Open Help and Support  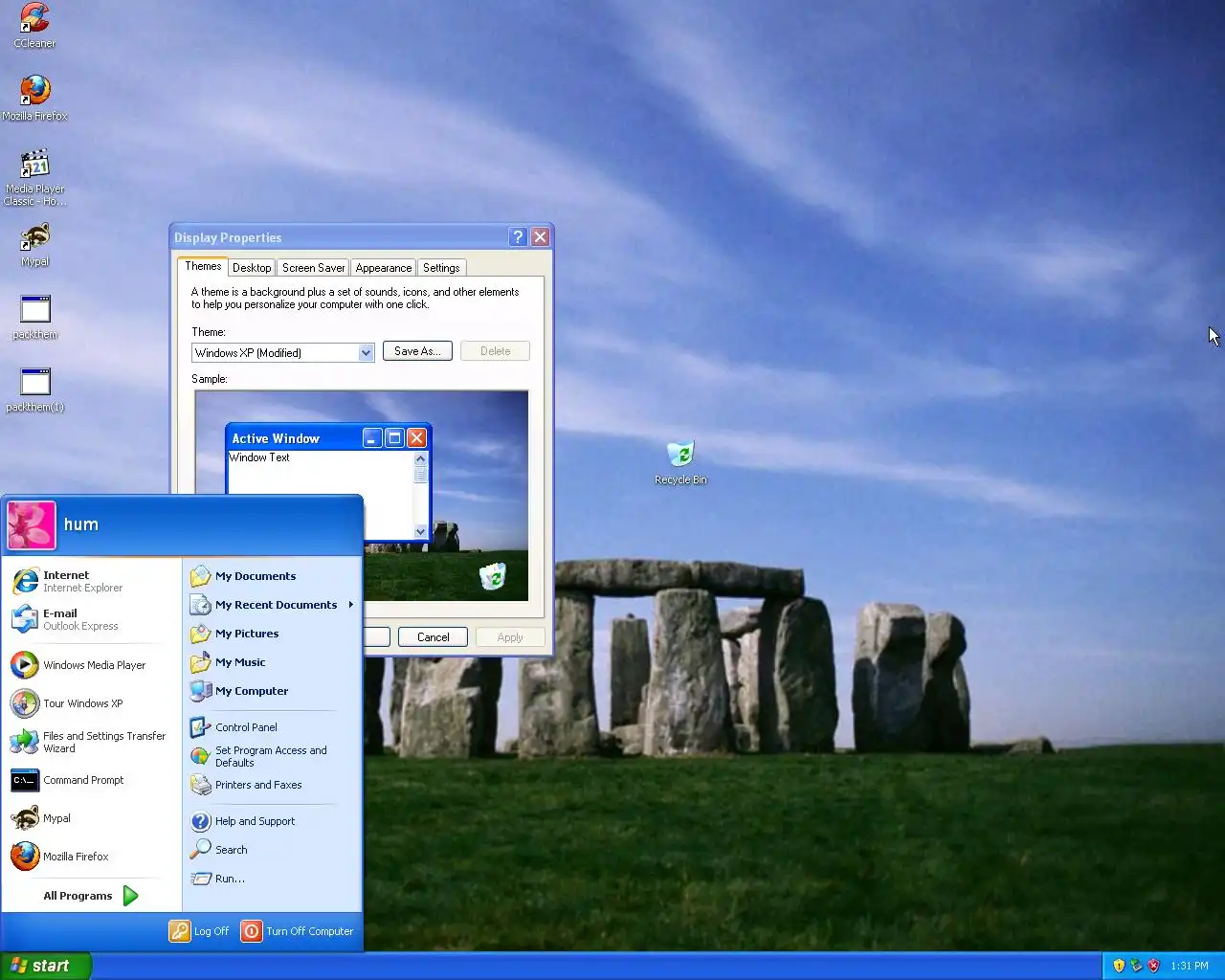pyautogui.click(x=272, y=821)
